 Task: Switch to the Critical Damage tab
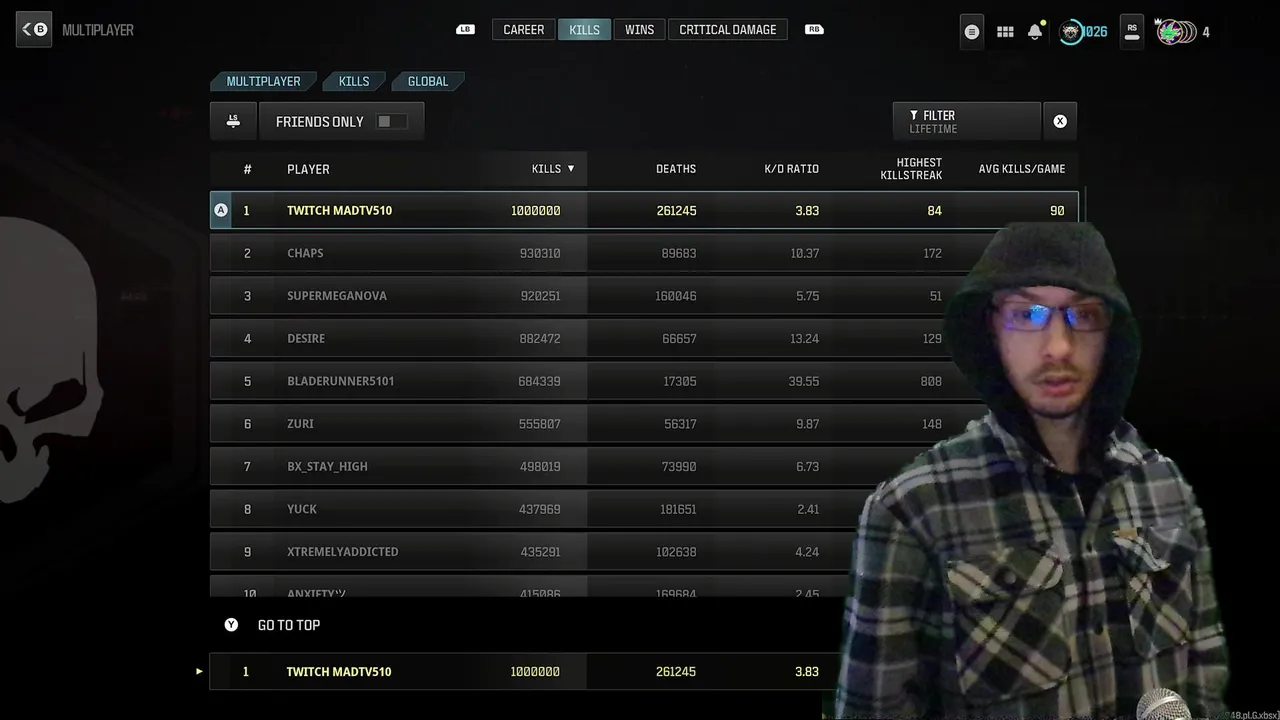pos(727,30)
